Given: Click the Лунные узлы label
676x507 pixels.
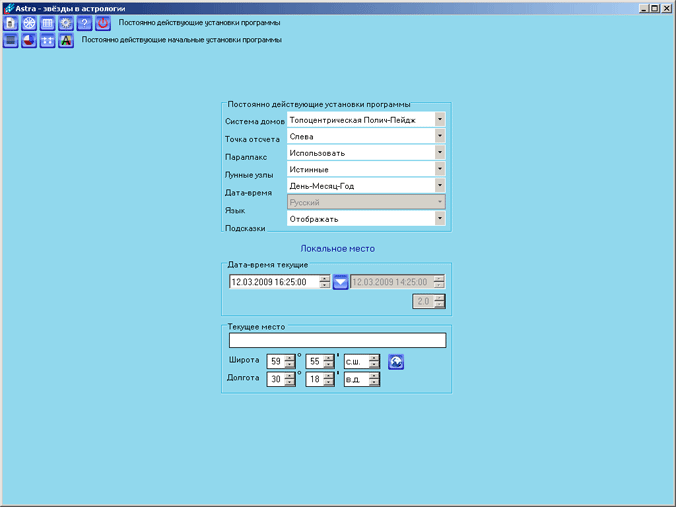Looking at the screenshot, I should (249, 175).
